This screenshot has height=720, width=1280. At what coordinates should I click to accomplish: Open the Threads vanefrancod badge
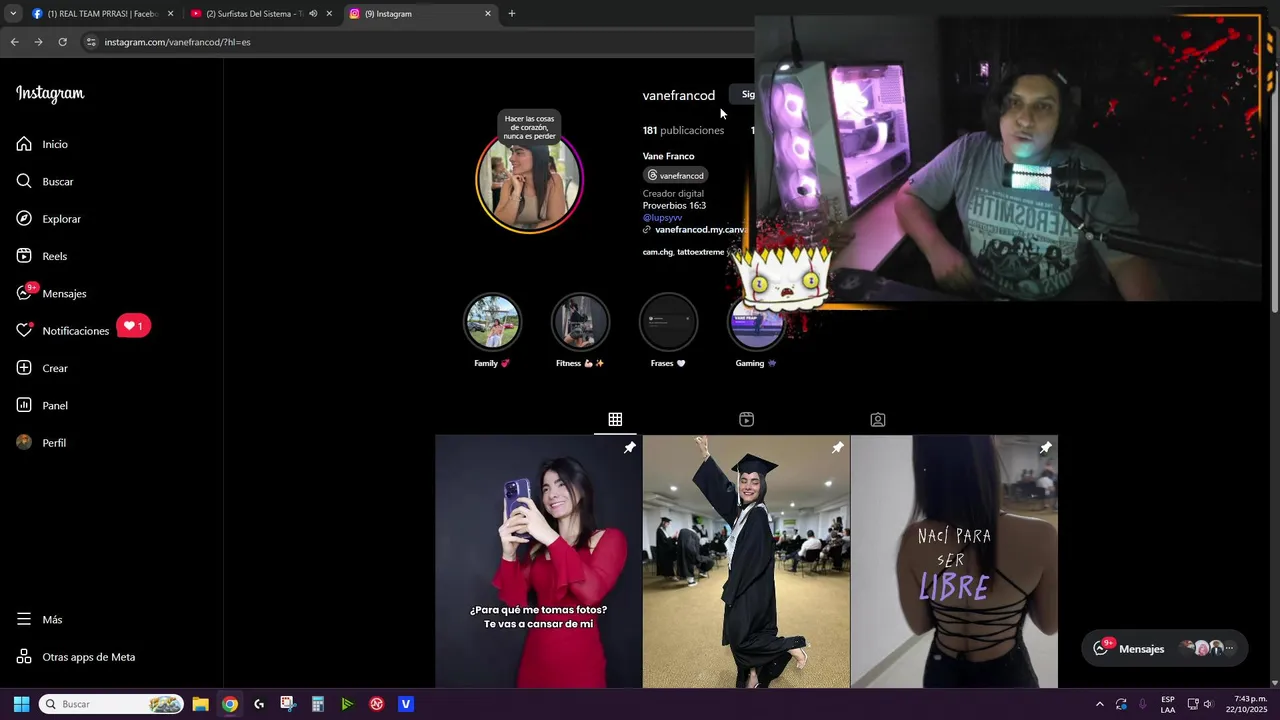(676, 176)
